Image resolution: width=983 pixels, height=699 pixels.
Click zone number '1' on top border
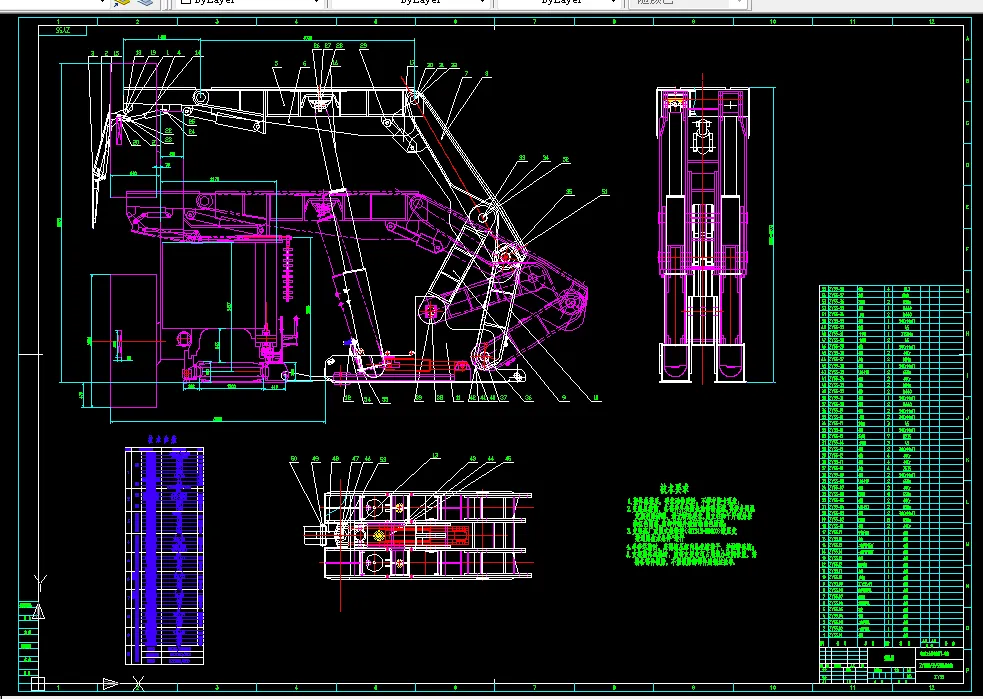[59, 22]
